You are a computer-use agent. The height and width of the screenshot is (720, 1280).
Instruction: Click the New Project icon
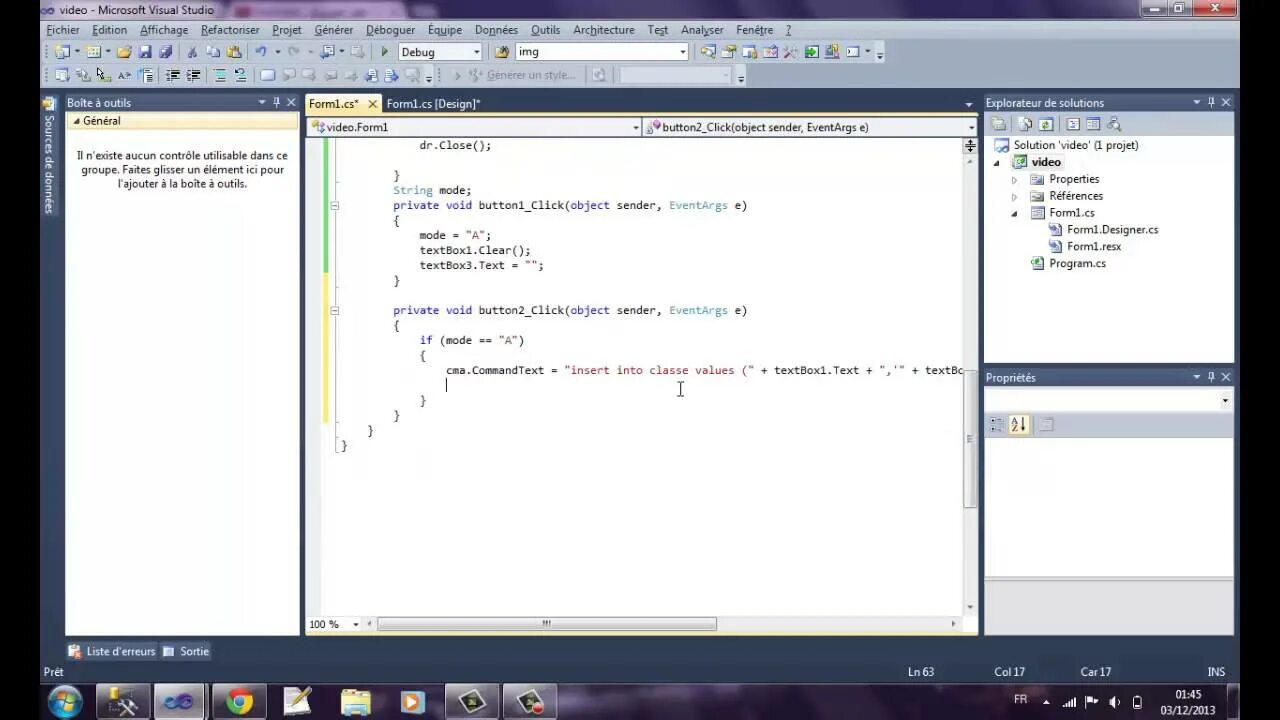pos(63,52)
